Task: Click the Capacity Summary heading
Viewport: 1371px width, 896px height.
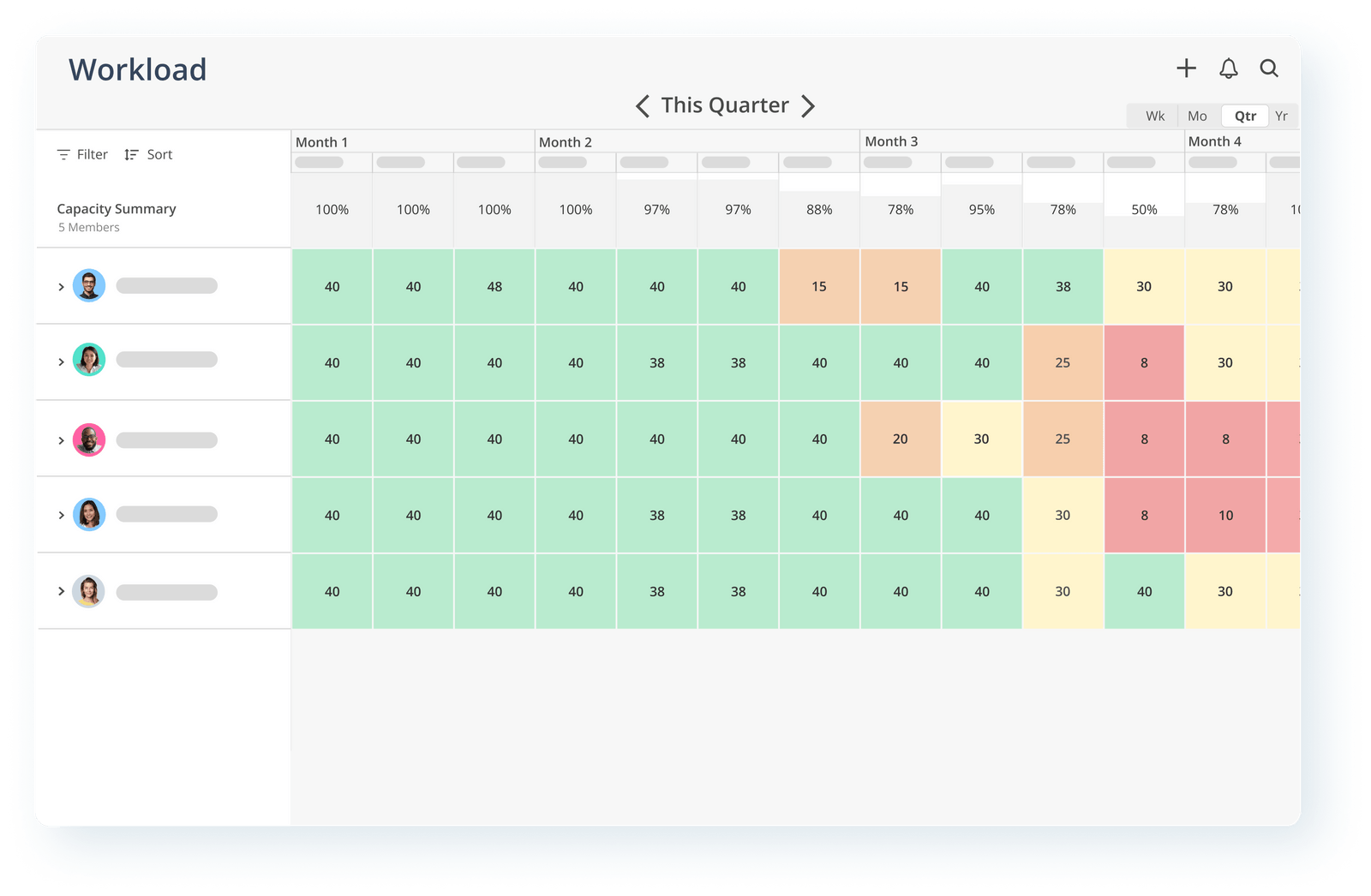Action: click(x=117, y=208)
